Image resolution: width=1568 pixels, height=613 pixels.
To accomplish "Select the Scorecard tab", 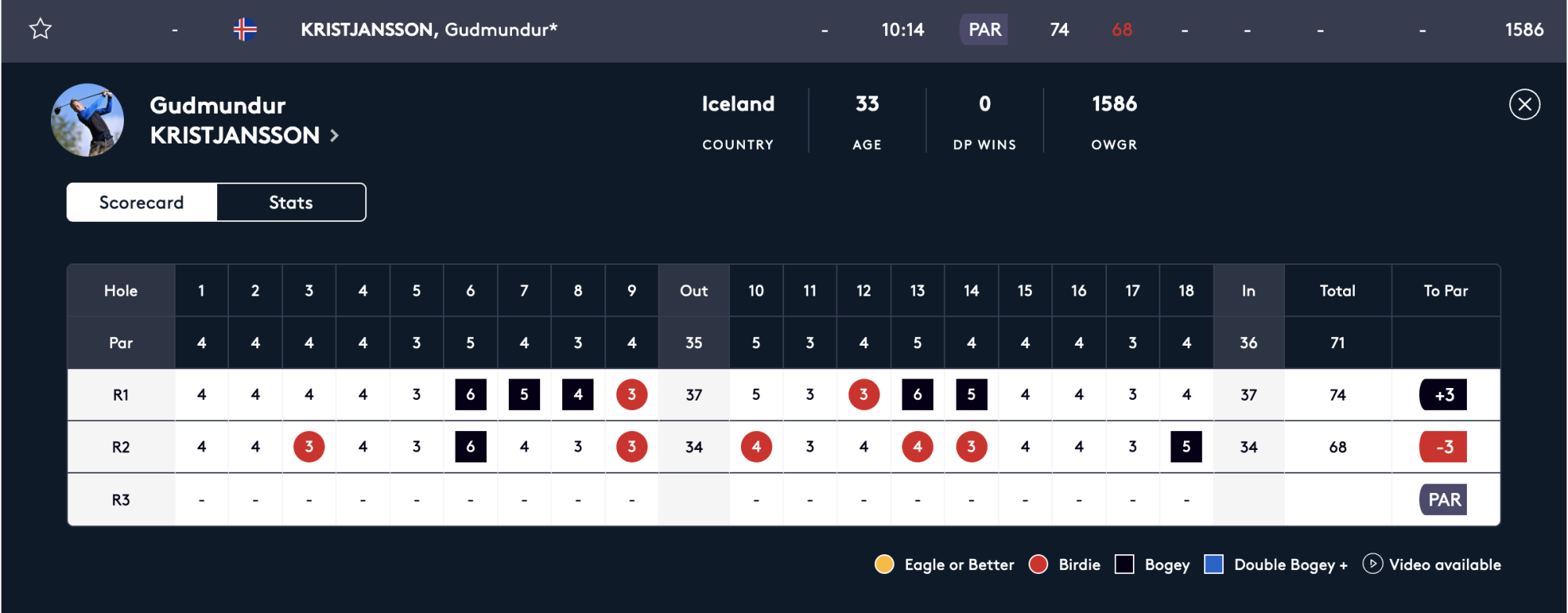I will [x=142, y=202].
